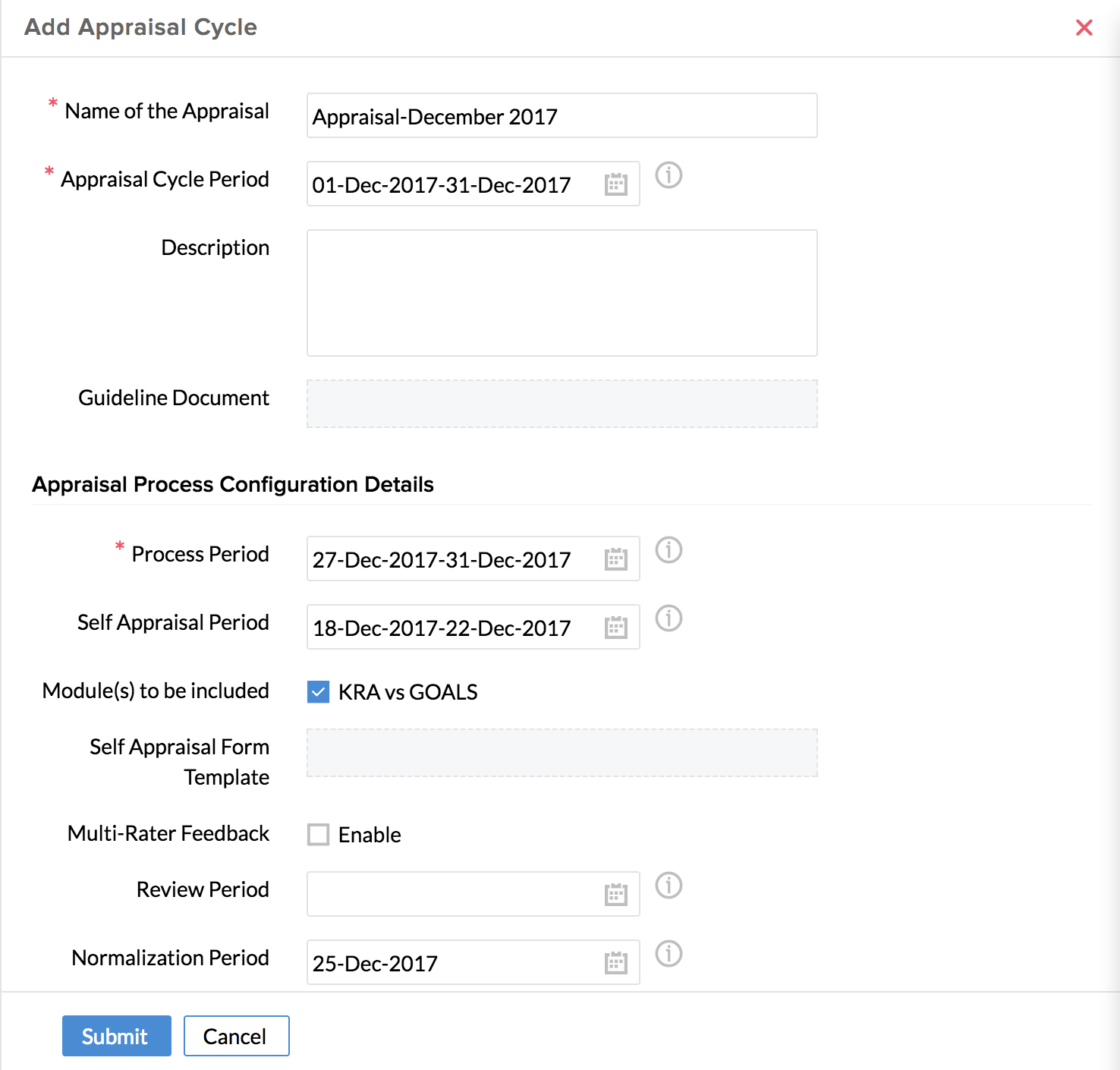
Task: Show info tooltip for Normalization Period
Action: pos(669,954)
